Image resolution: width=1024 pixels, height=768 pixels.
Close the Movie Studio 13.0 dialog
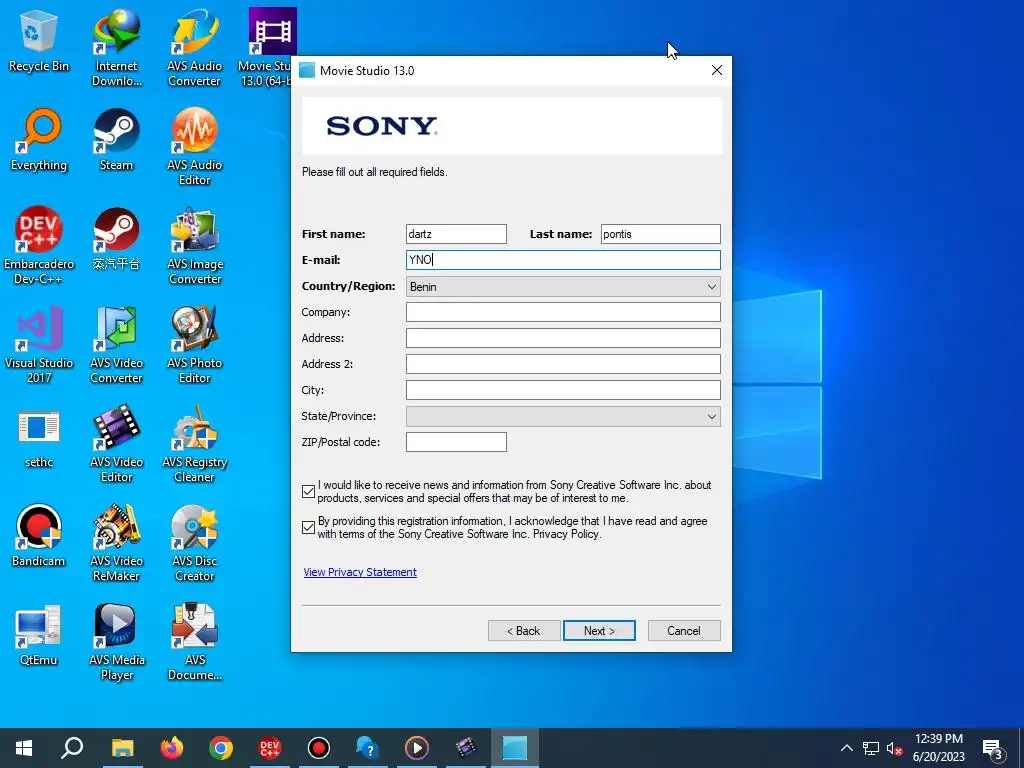pyautogui.click(x=716, y=71)
